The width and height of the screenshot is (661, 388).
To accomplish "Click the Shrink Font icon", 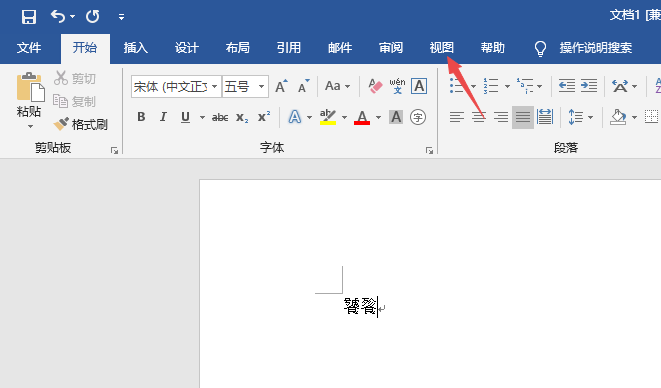I will [x=304, y=86].
